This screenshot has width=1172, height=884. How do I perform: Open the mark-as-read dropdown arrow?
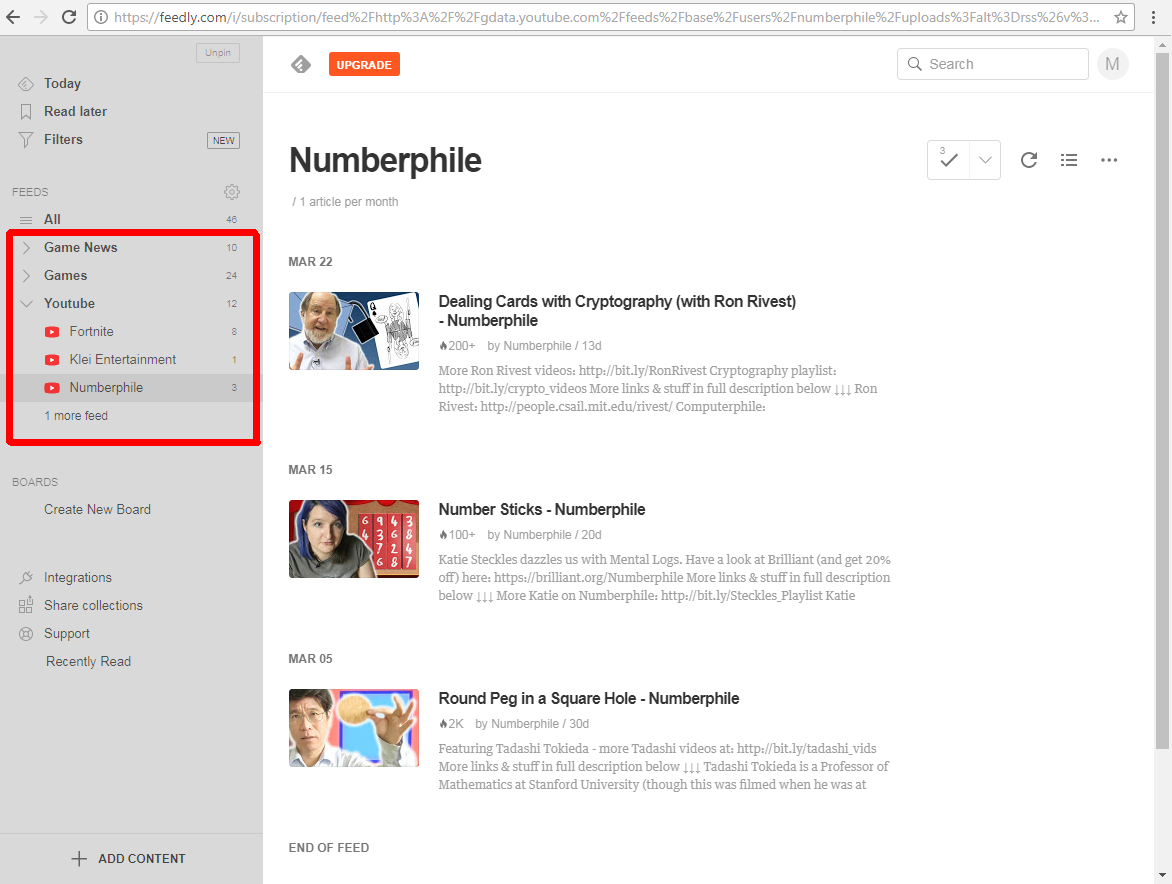pos(985,160)
